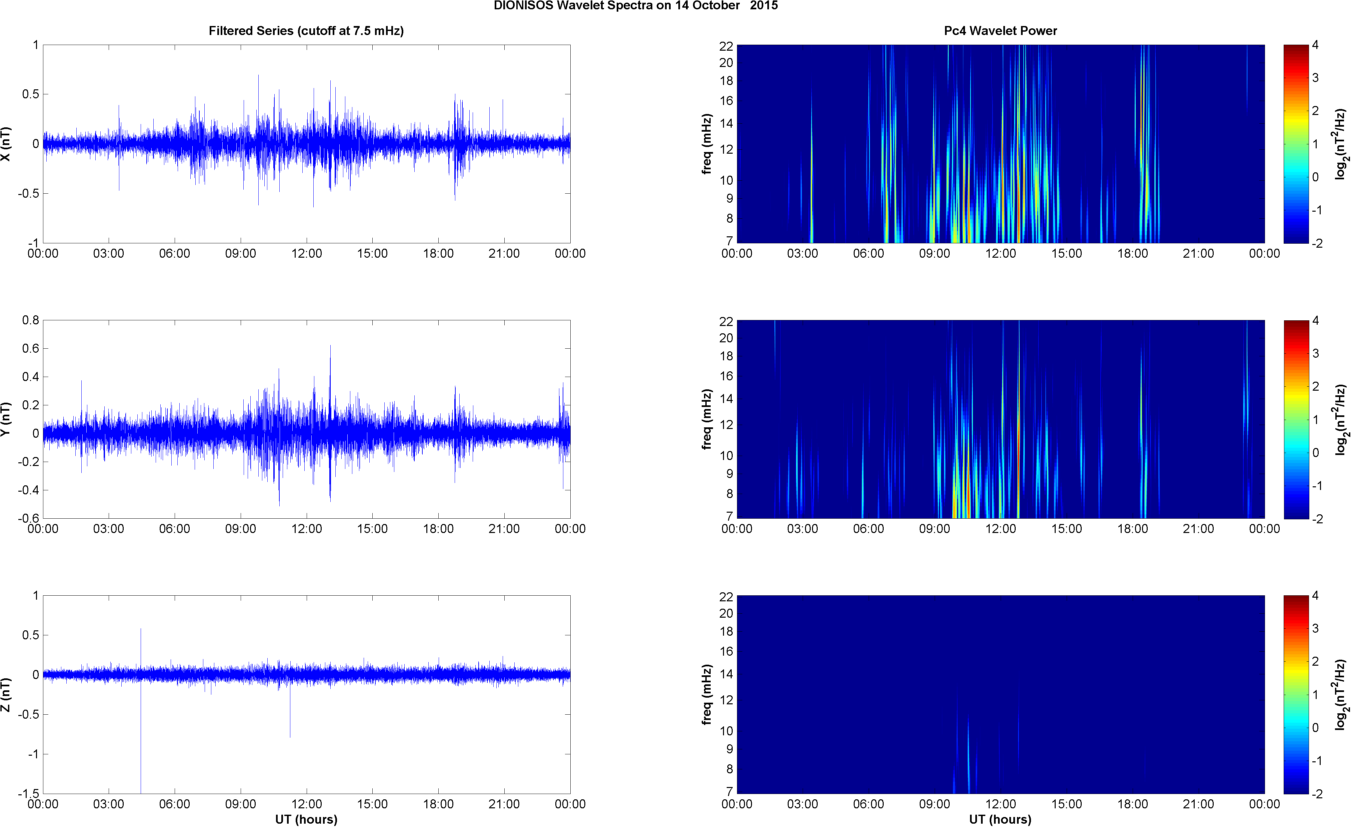
Task: Open the Y component filtered time series plot
Action: click(x=306, y=419)
